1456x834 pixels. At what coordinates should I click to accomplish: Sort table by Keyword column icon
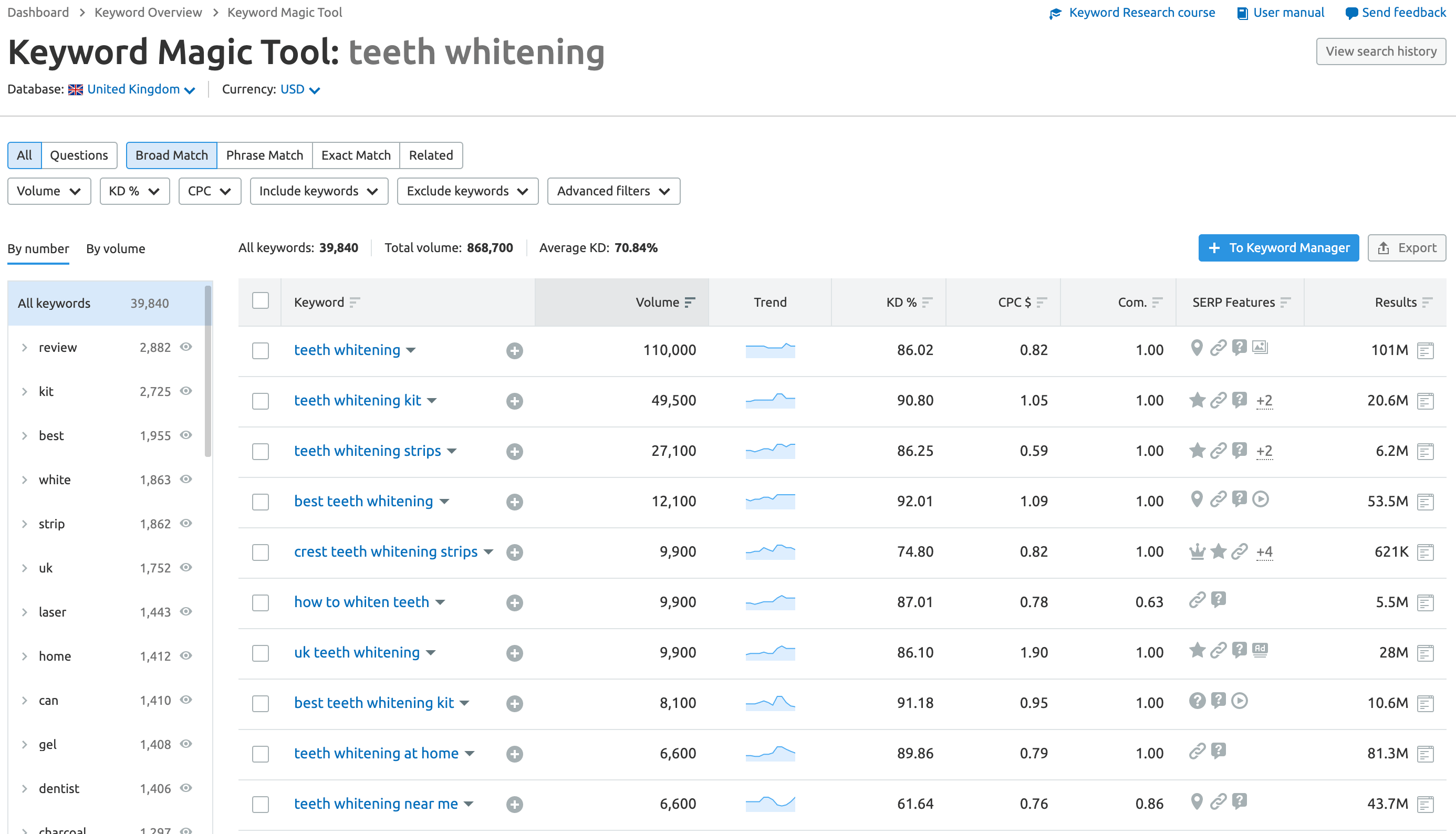tap(355, 302)
